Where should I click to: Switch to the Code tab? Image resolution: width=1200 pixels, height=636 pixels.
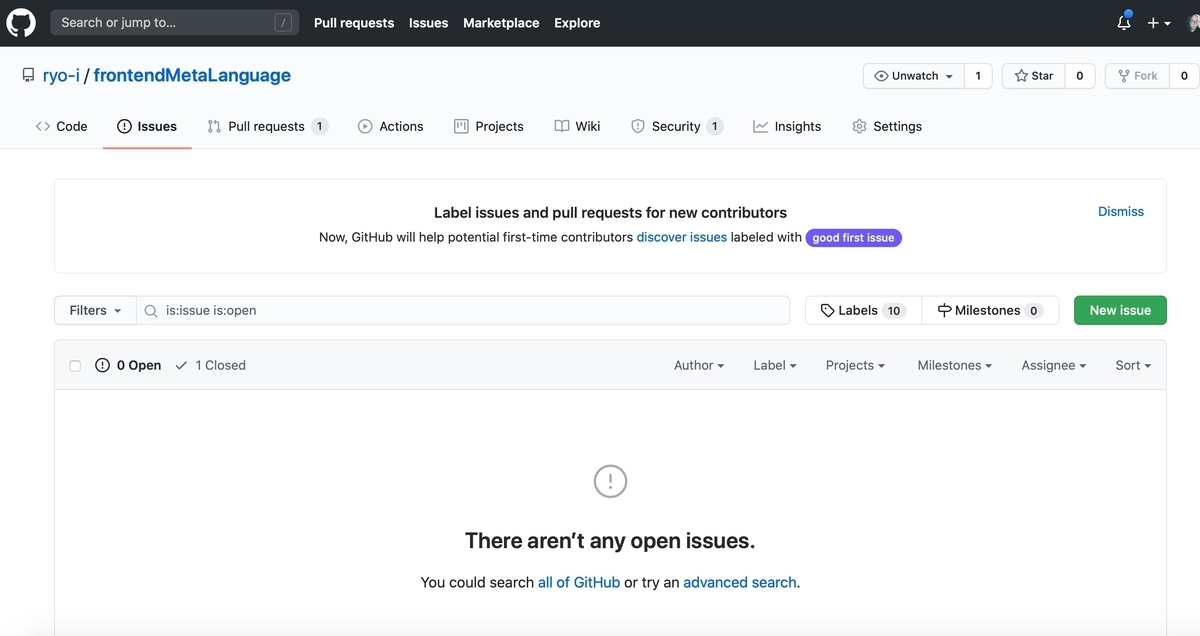coord(61,126)
